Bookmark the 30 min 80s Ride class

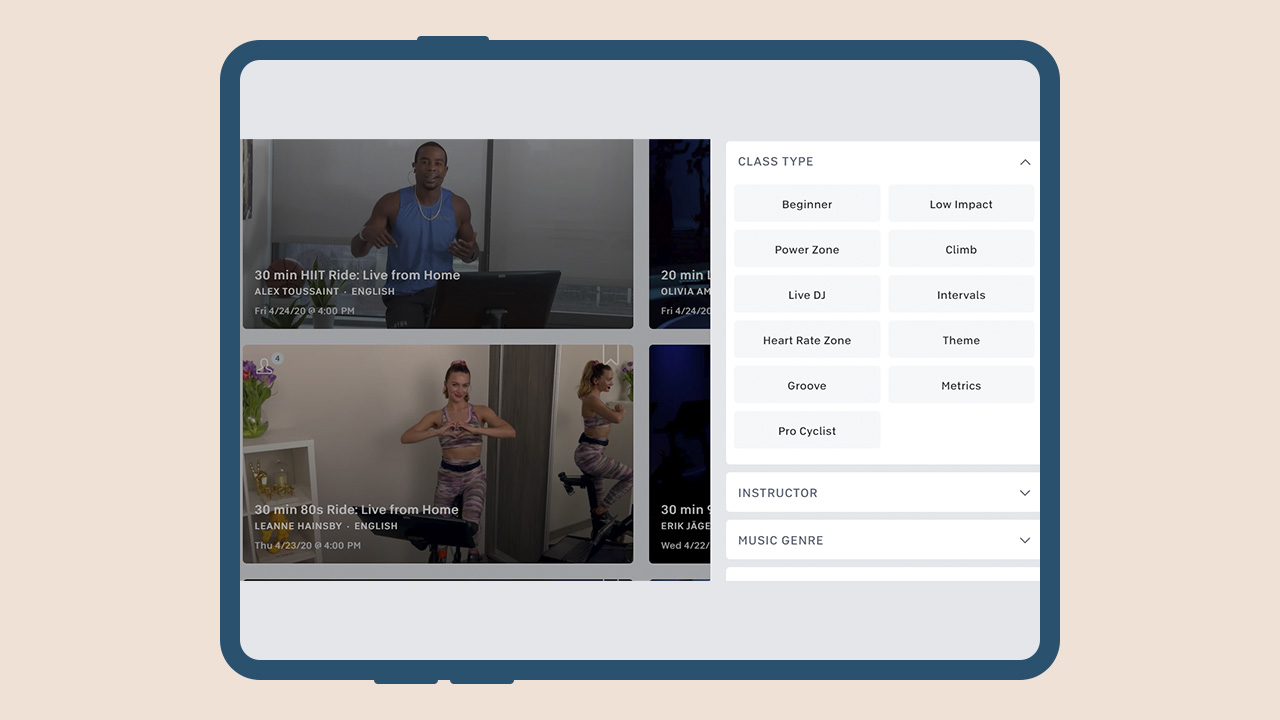pos(610,356)
